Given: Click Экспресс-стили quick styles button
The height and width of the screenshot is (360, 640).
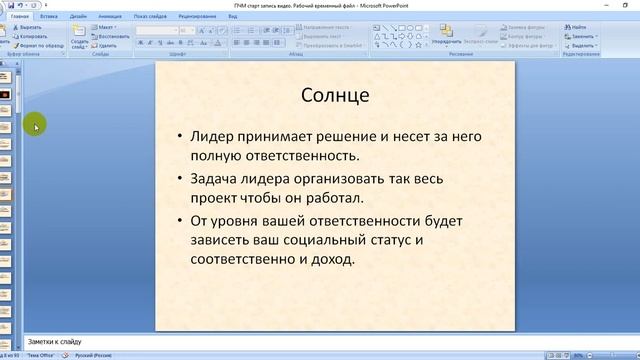Looking at the screenshot, I should pos(481,34).
